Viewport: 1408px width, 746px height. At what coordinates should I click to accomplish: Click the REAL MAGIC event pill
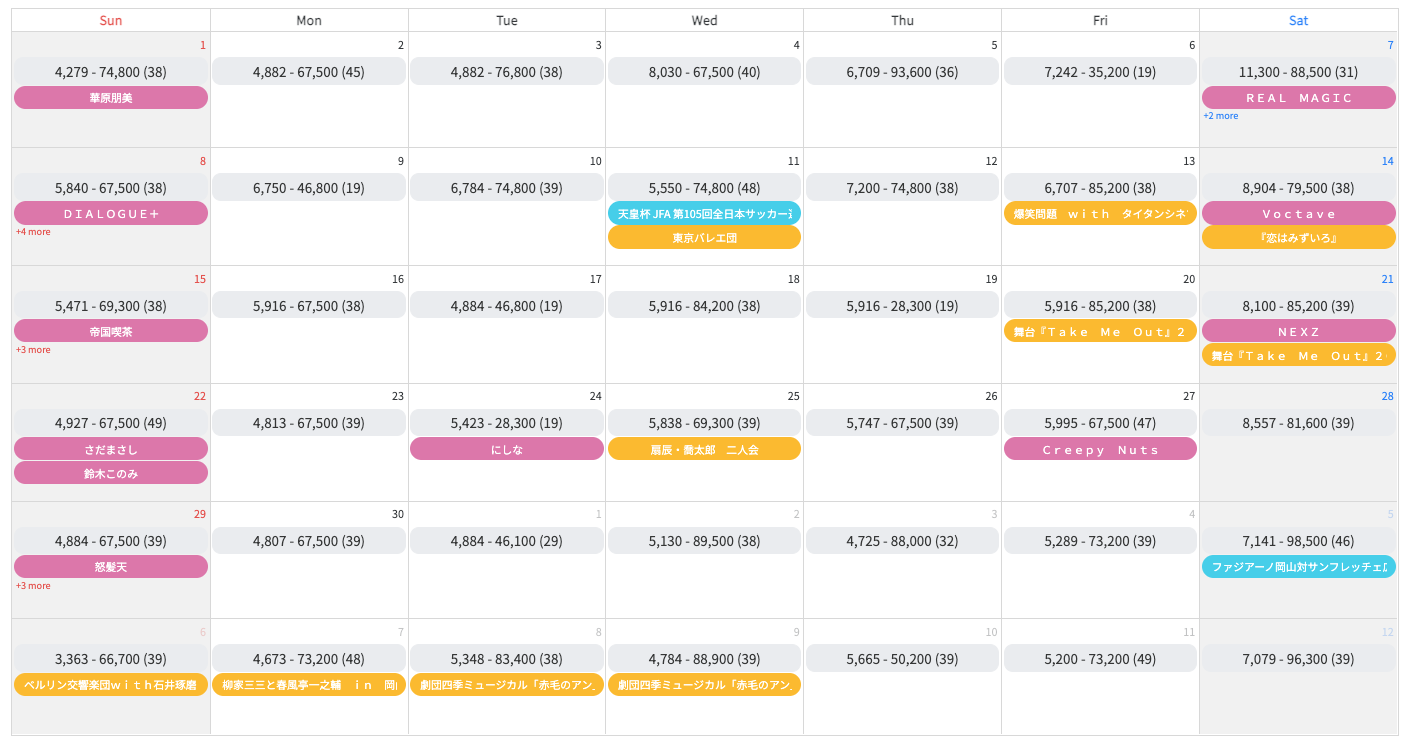1298,98
